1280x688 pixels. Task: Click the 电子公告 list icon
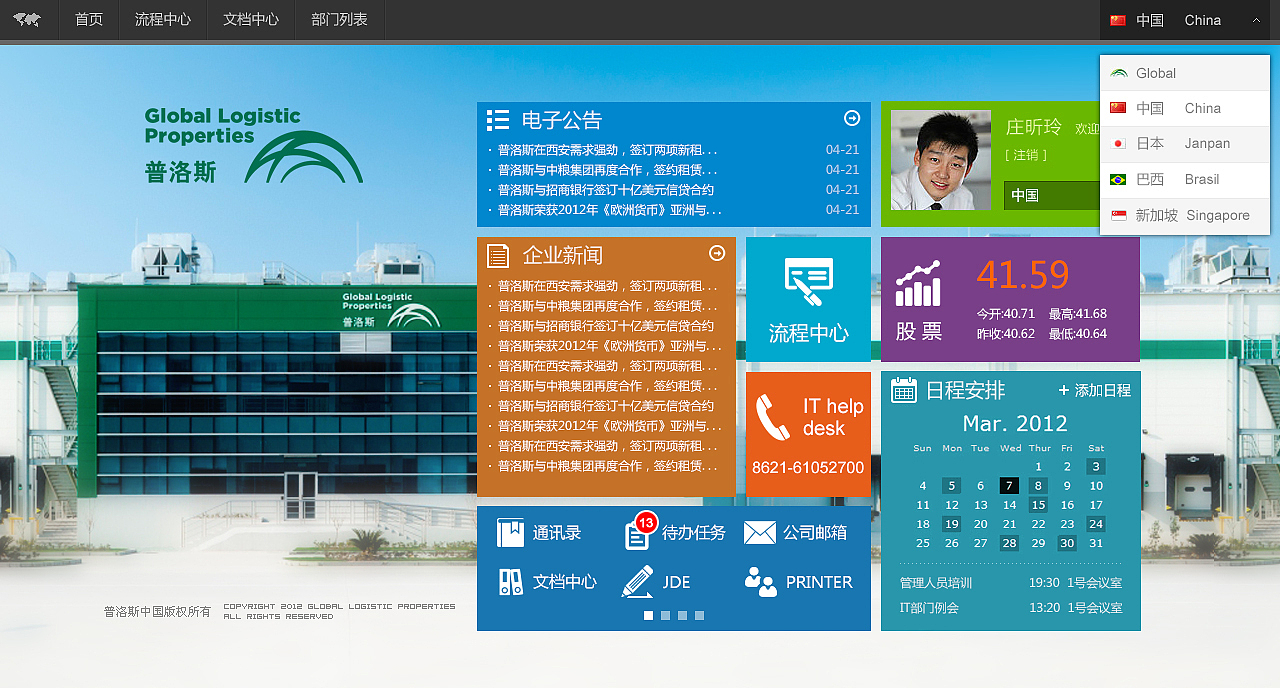pos(497,120)
